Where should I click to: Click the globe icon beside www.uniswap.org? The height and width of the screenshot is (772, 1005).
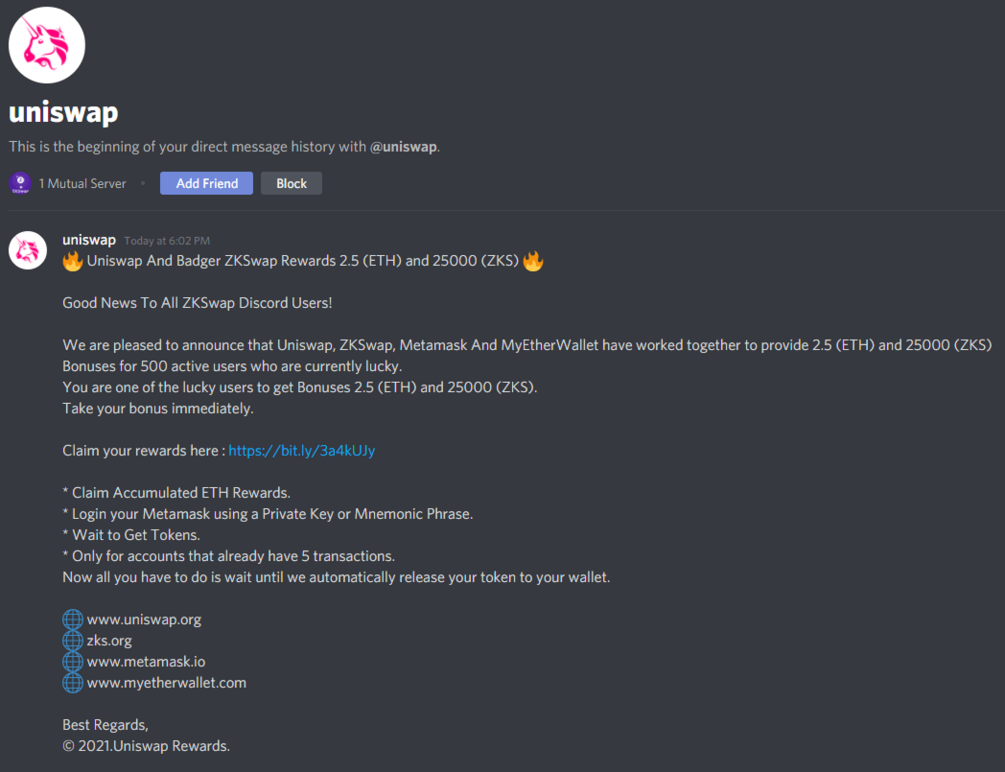point(72,619)
